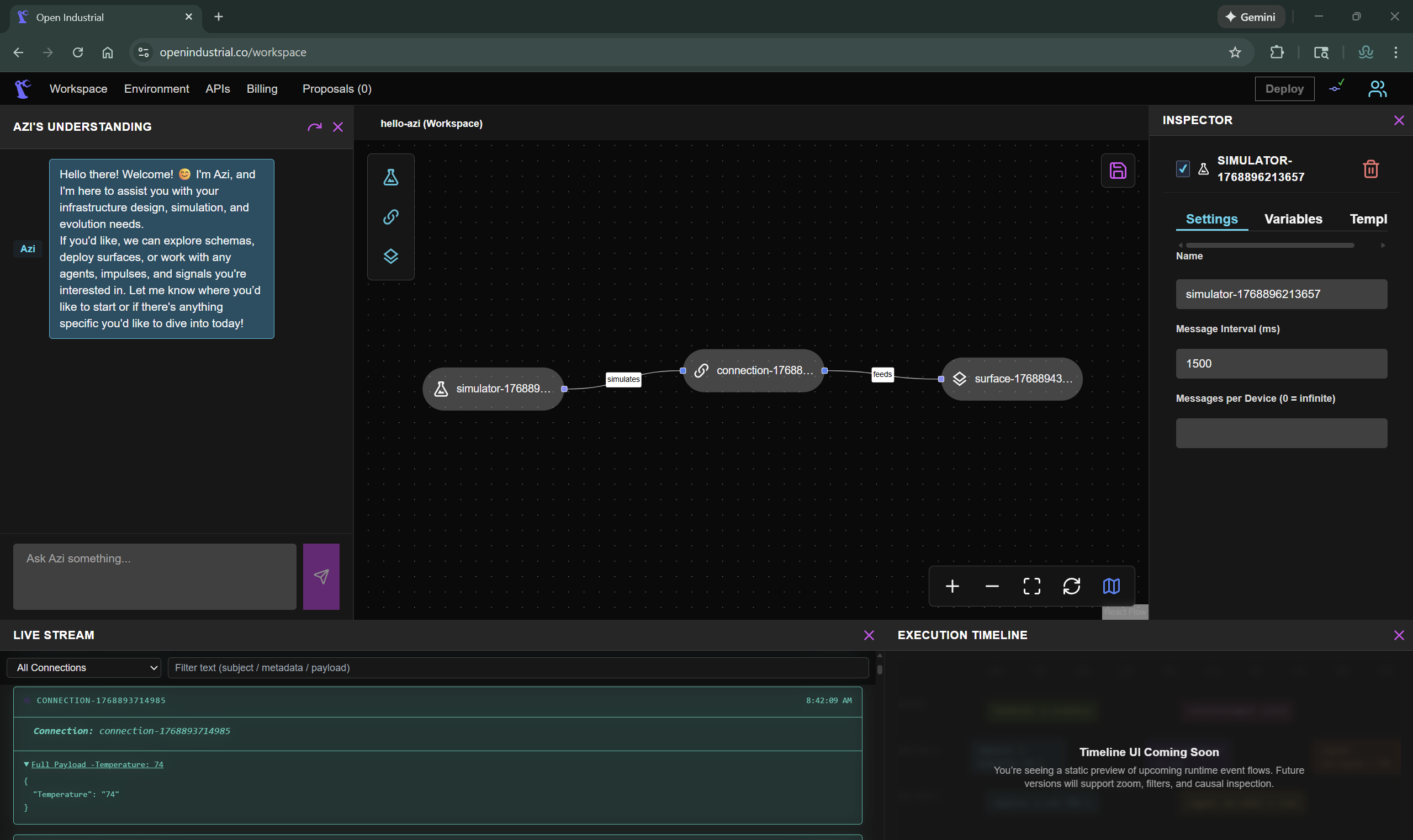Toggle the canvas minimap icon

pos(1110,586)
